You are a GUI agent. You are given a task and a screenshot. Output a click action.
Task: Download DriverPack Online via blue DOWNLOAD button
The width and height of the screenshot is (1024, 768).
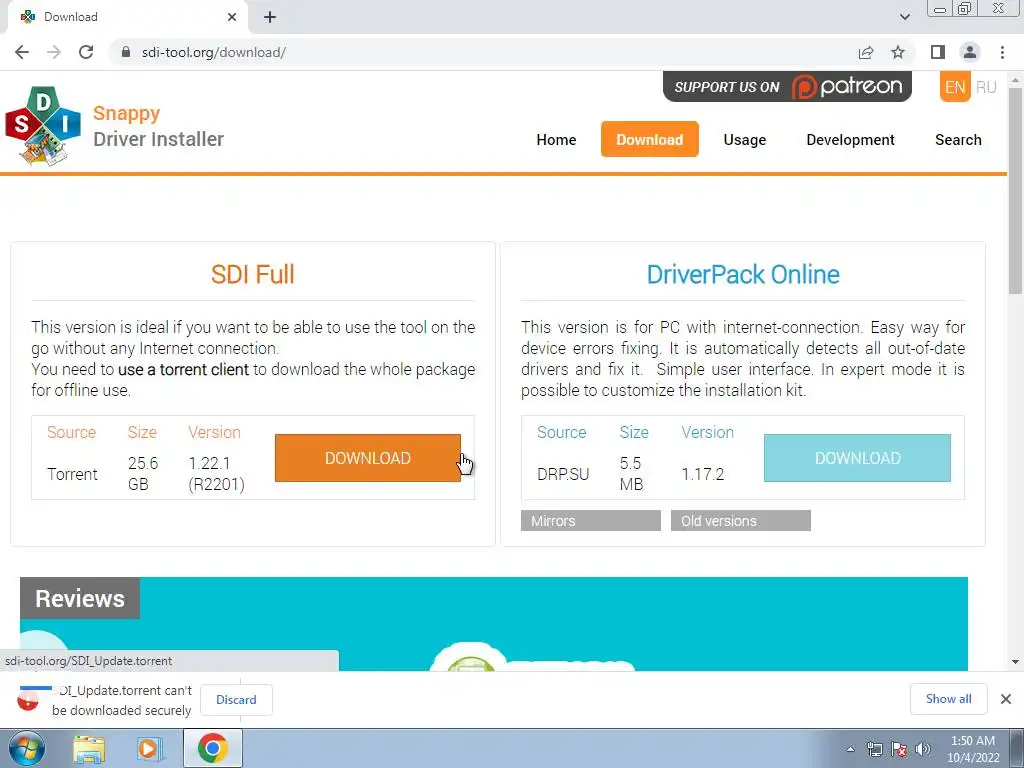tap(857, 458)
